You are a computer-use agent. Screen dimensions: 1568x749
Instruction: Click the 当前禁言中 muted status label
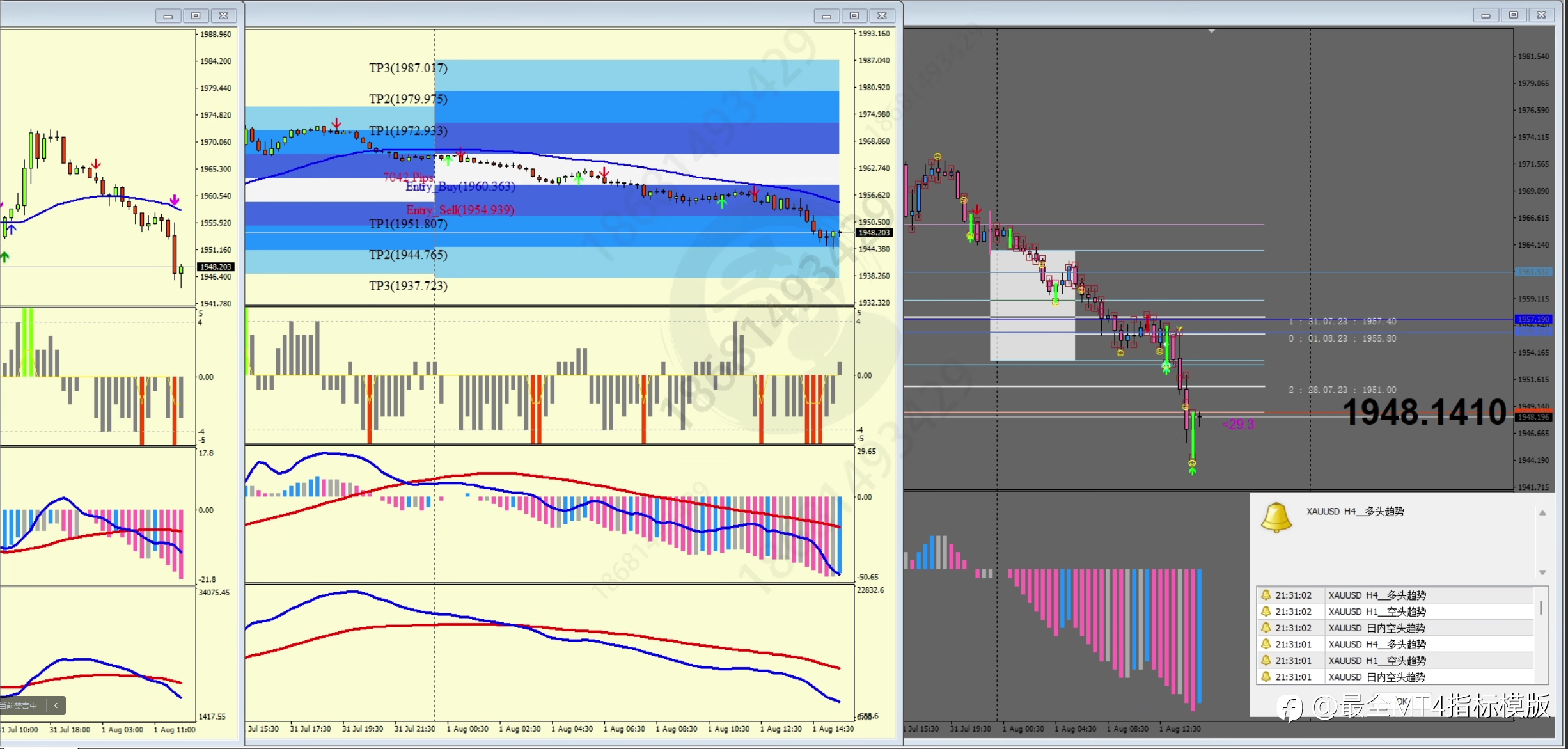click(19, 706)
